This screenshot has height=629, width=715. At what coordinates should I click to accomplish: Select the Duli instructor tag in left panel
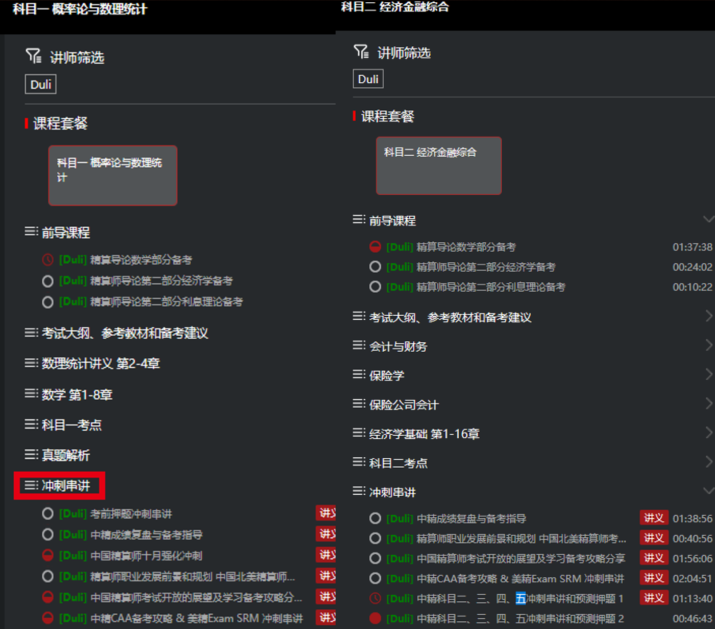pos(40,85)
